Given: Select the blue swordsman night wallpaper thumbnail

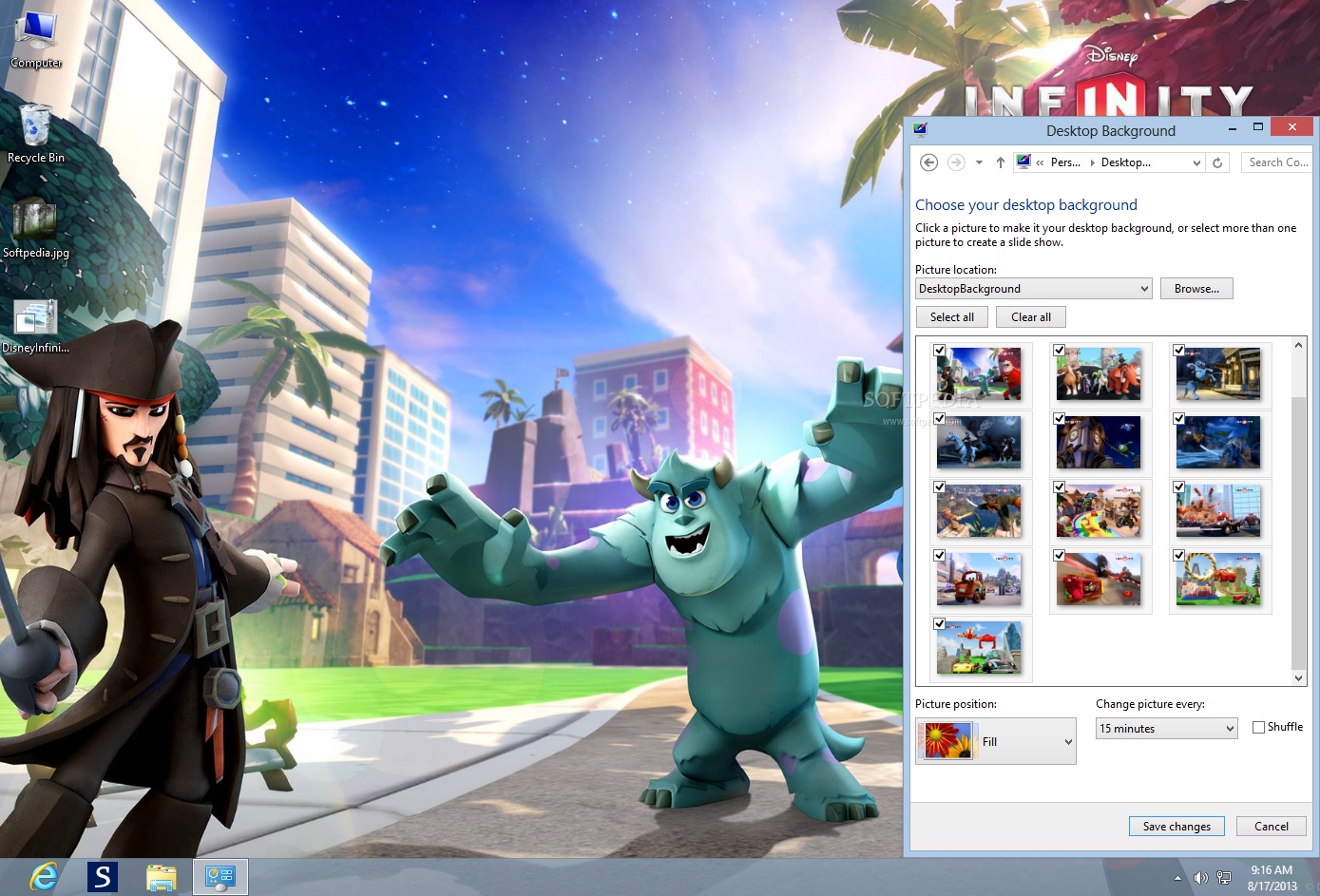Looking at the screenshot, I should pos(1217,444).
